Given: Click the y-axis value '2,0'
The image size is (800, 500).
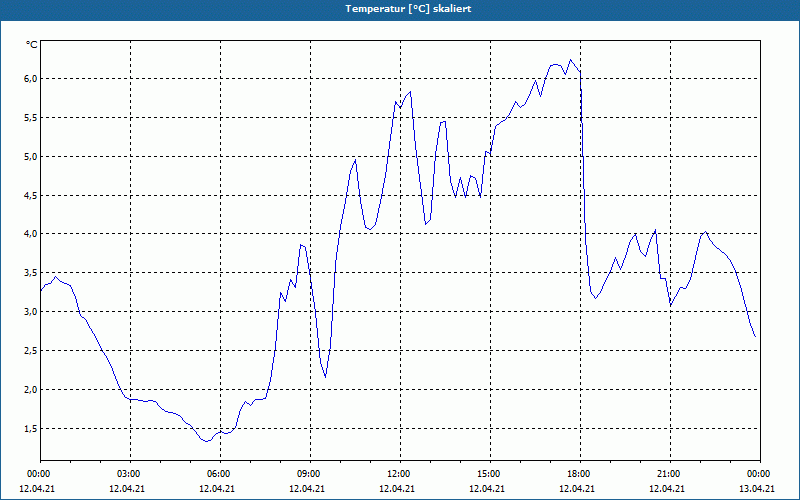Looking at the screenshot, I should 31,389.
